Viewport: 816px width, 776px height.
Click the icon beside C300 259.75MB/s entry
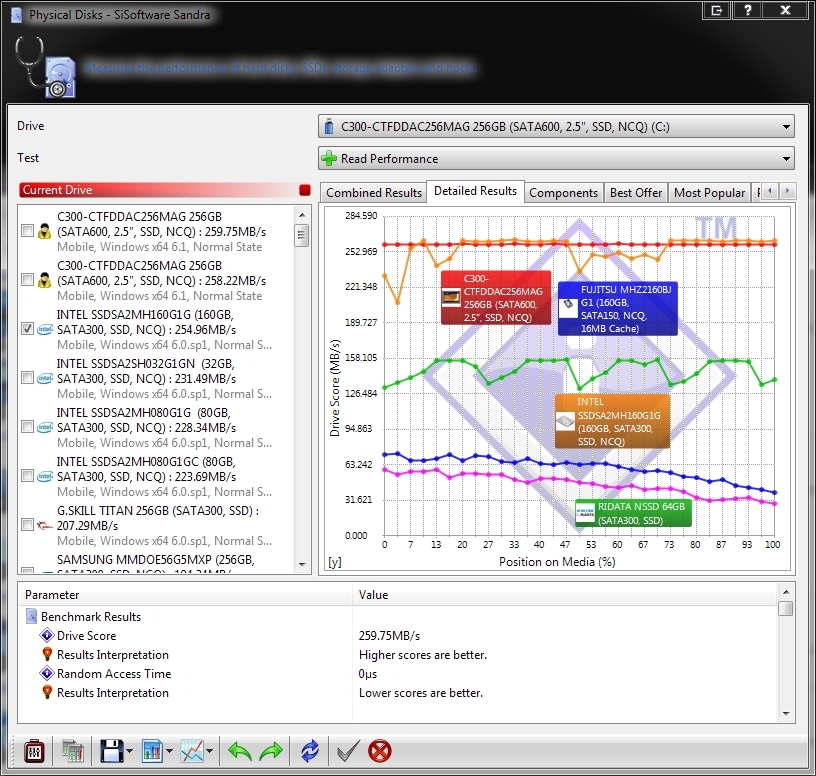pos(45,231)
